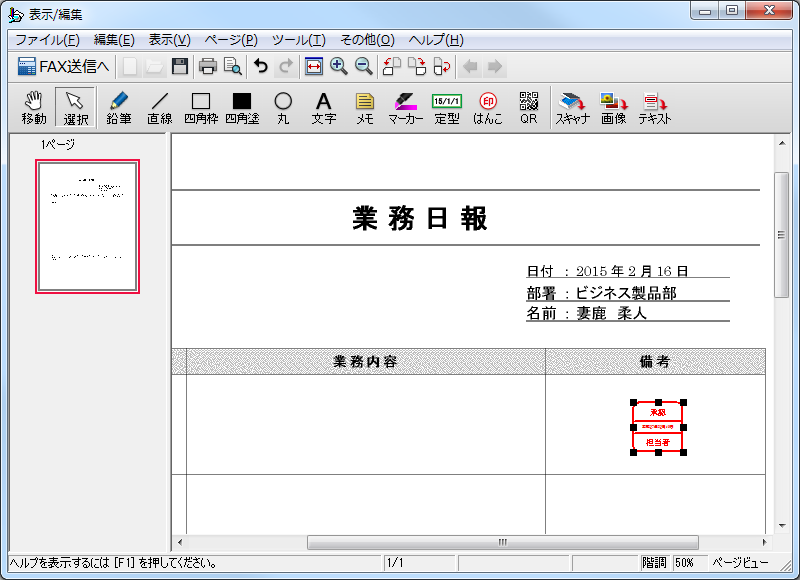
Task: Save with the floppy disk icon
Action: pyautogui.click(x=180, y=66)
